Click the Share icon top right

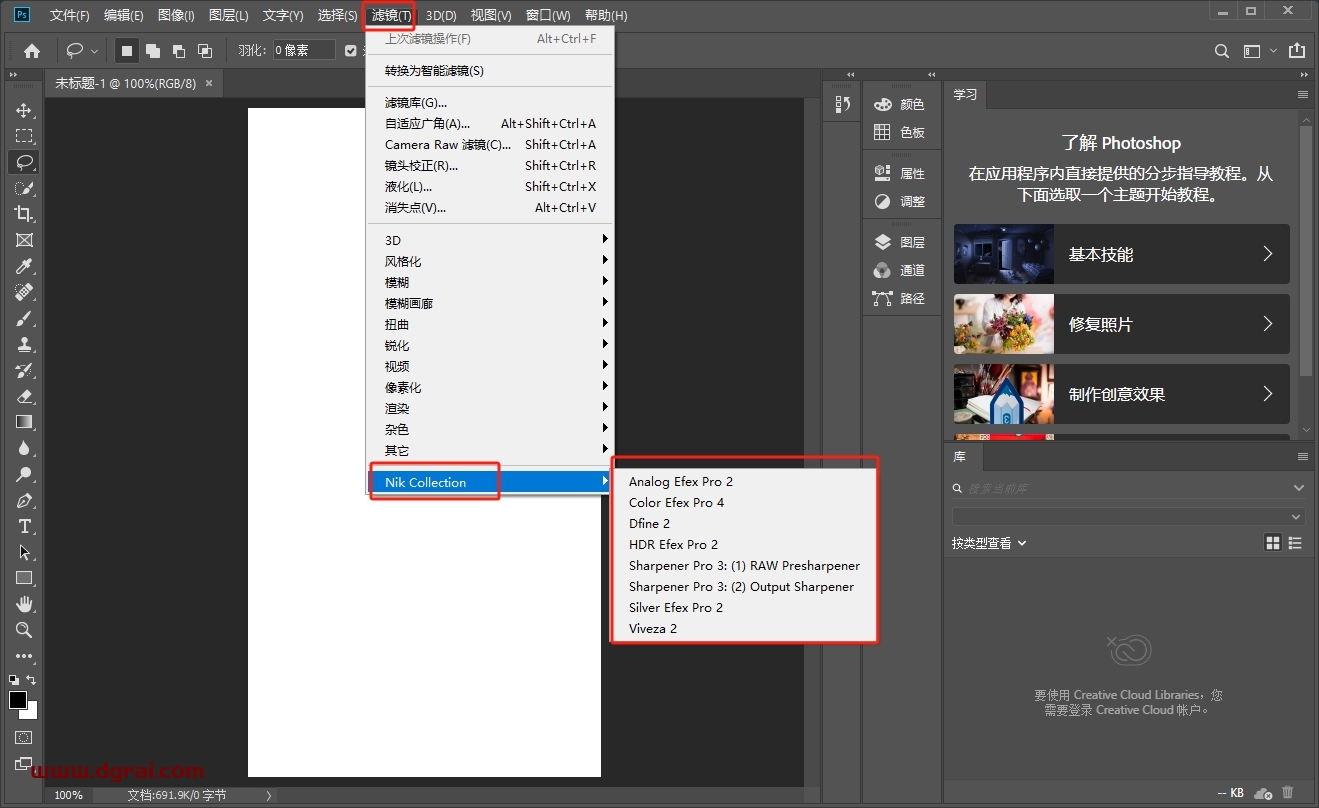(1297, 50)
